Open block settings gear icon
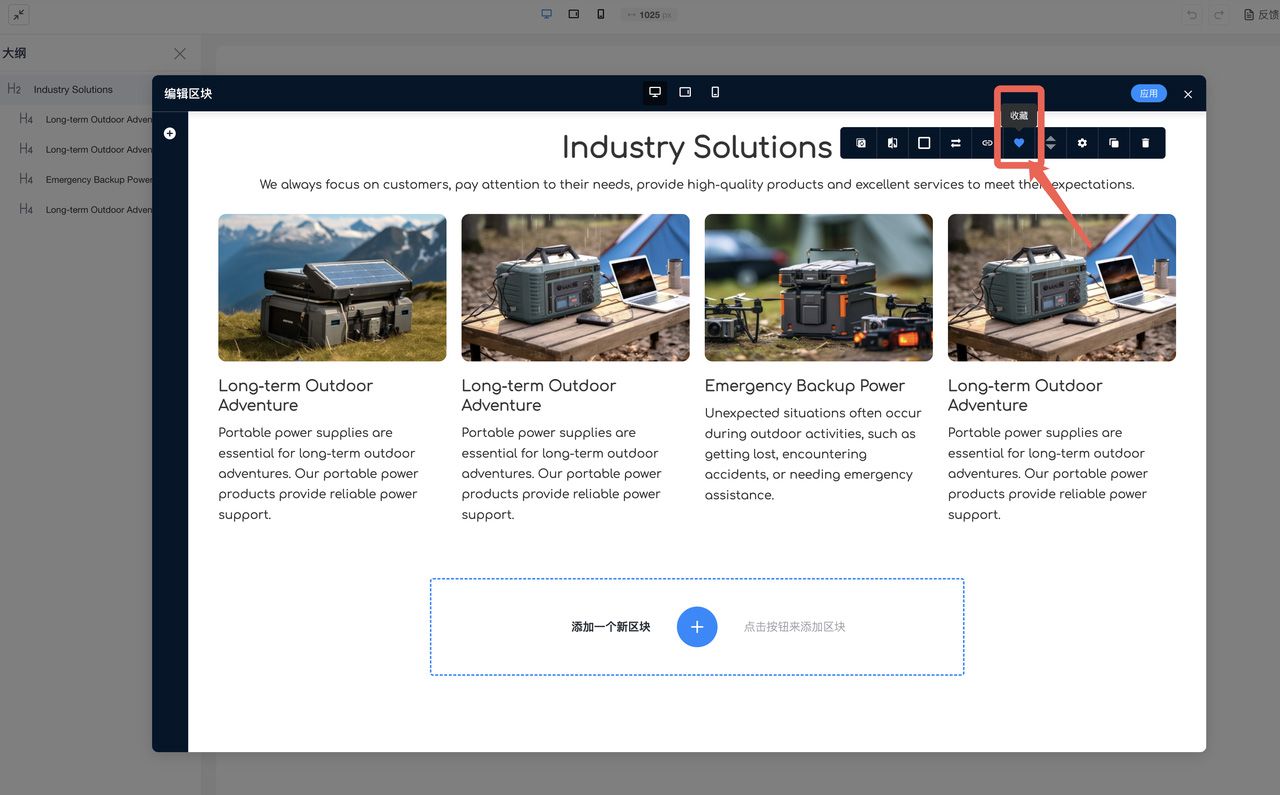Viewport: 1280px width, 795px height. (1082, 143)
